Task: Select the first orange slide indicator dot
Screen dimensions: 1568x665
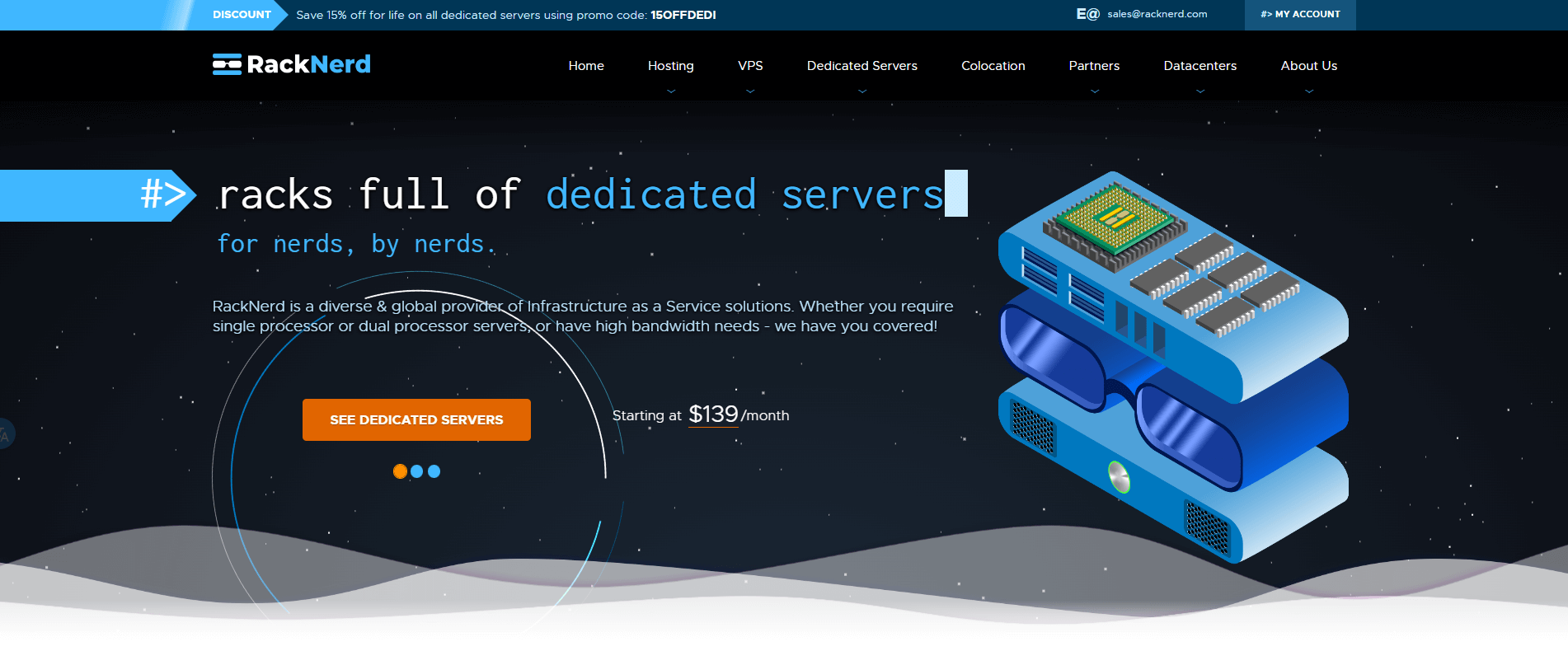Action: point(400,471)
